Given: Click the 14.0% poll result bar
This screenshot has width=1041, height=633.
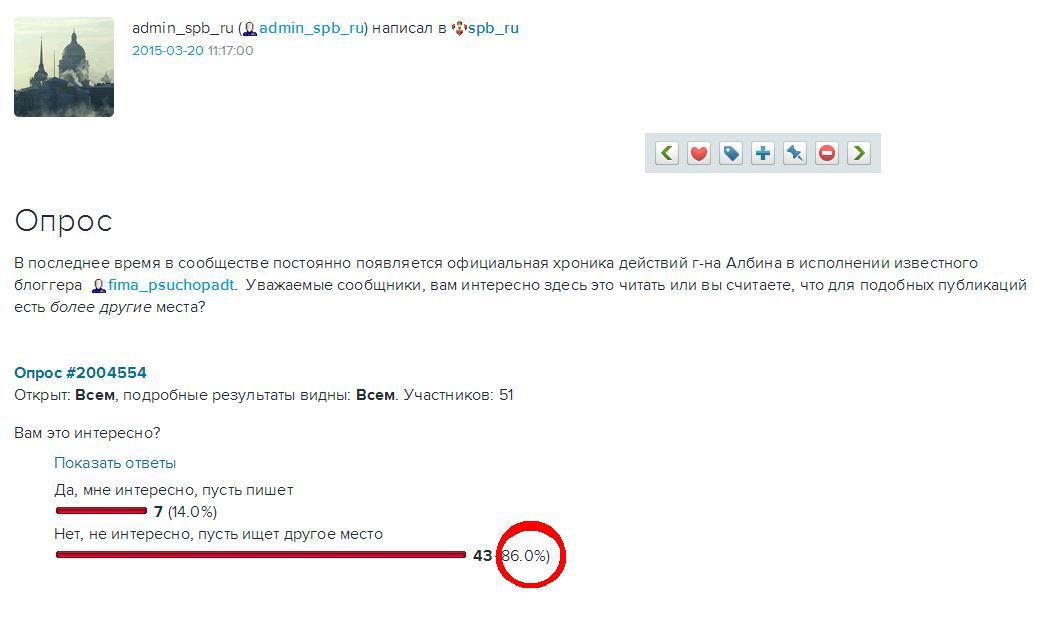Looking at the screenshot, I should click(x=102, y=511).
